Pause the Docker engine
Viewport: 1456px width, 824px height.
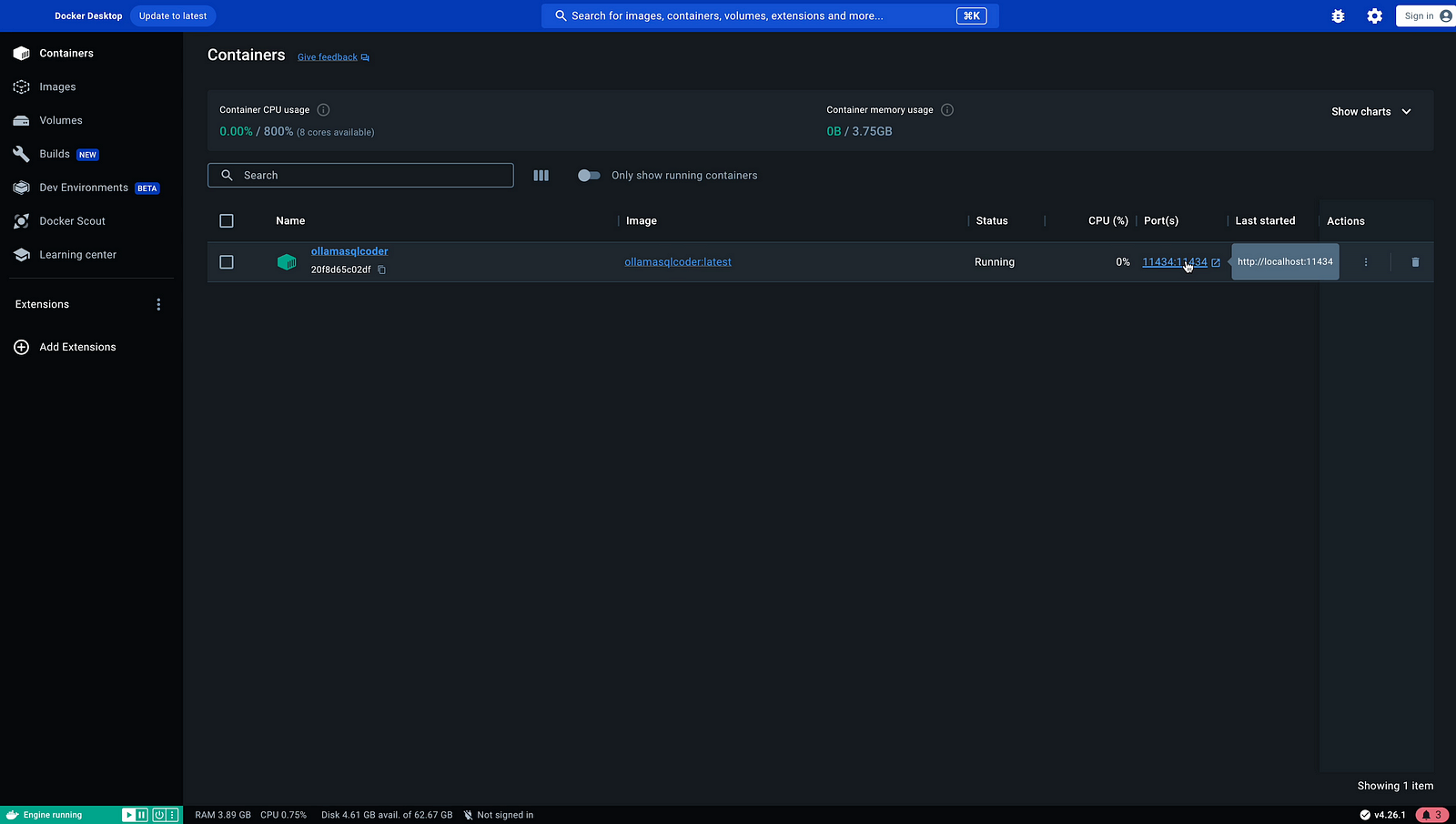coord(142,815)
